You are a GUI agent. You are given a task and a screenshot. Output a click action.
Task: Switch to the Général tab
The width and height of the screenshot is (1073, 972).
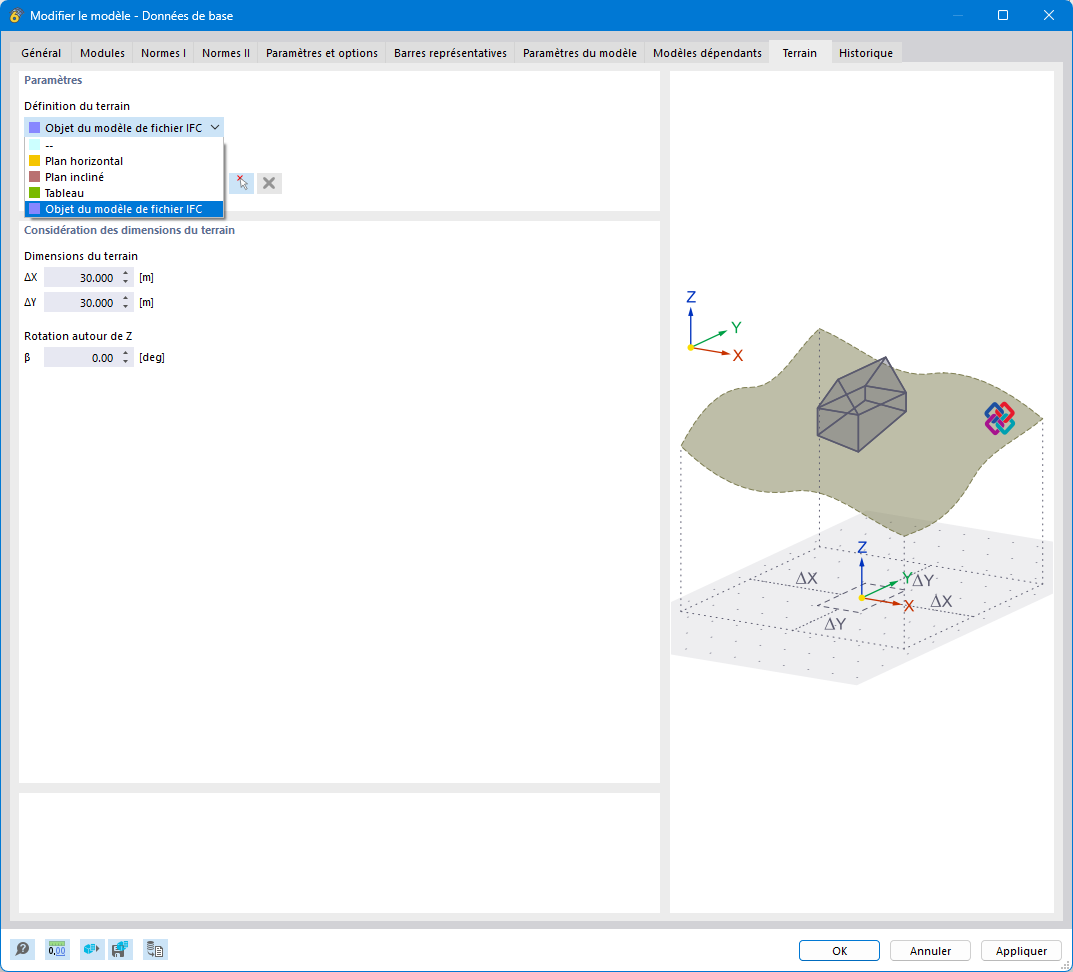41,53
